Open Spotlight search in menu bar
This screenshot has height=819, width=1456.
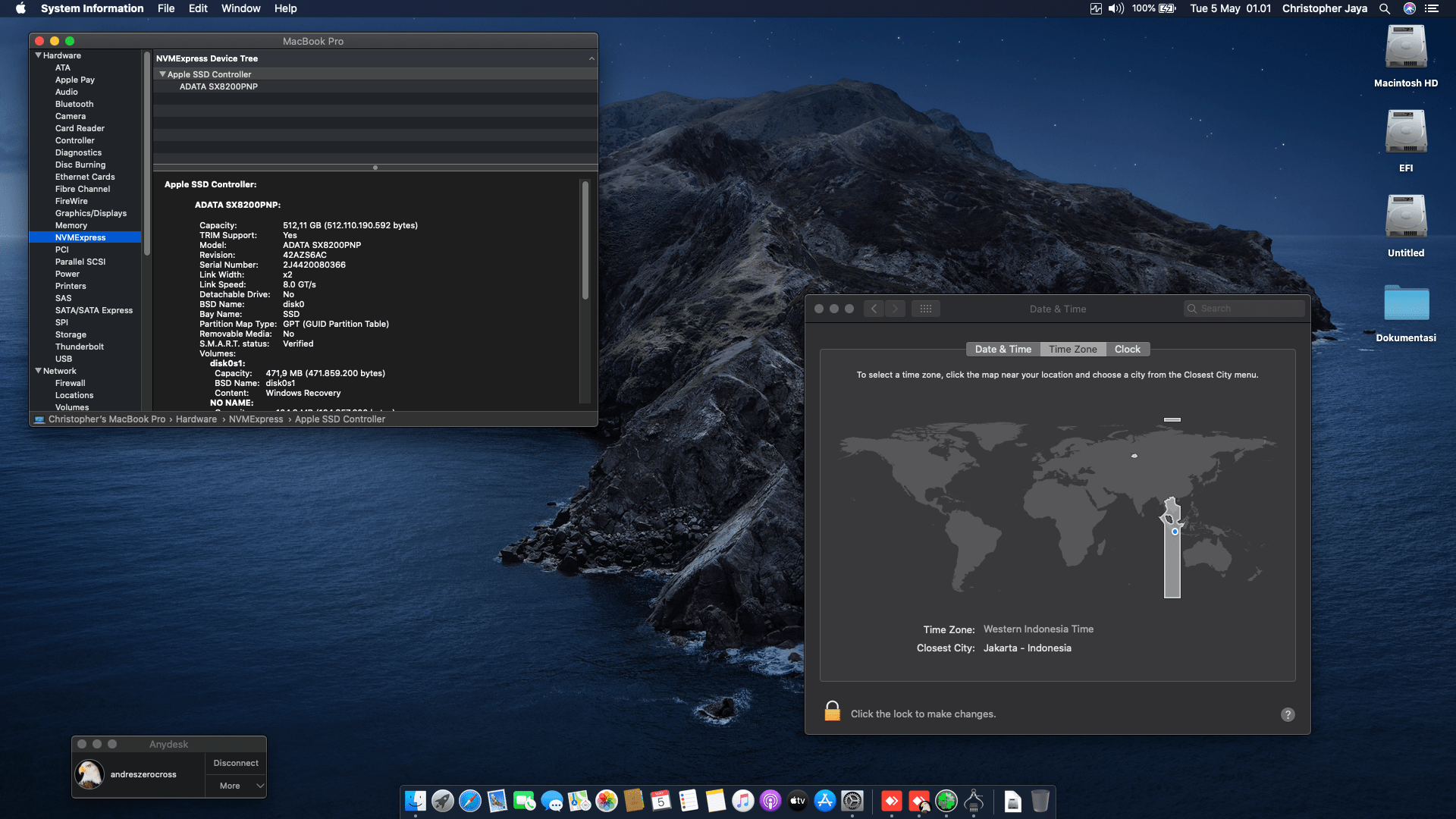click(x=1385, y=8)
